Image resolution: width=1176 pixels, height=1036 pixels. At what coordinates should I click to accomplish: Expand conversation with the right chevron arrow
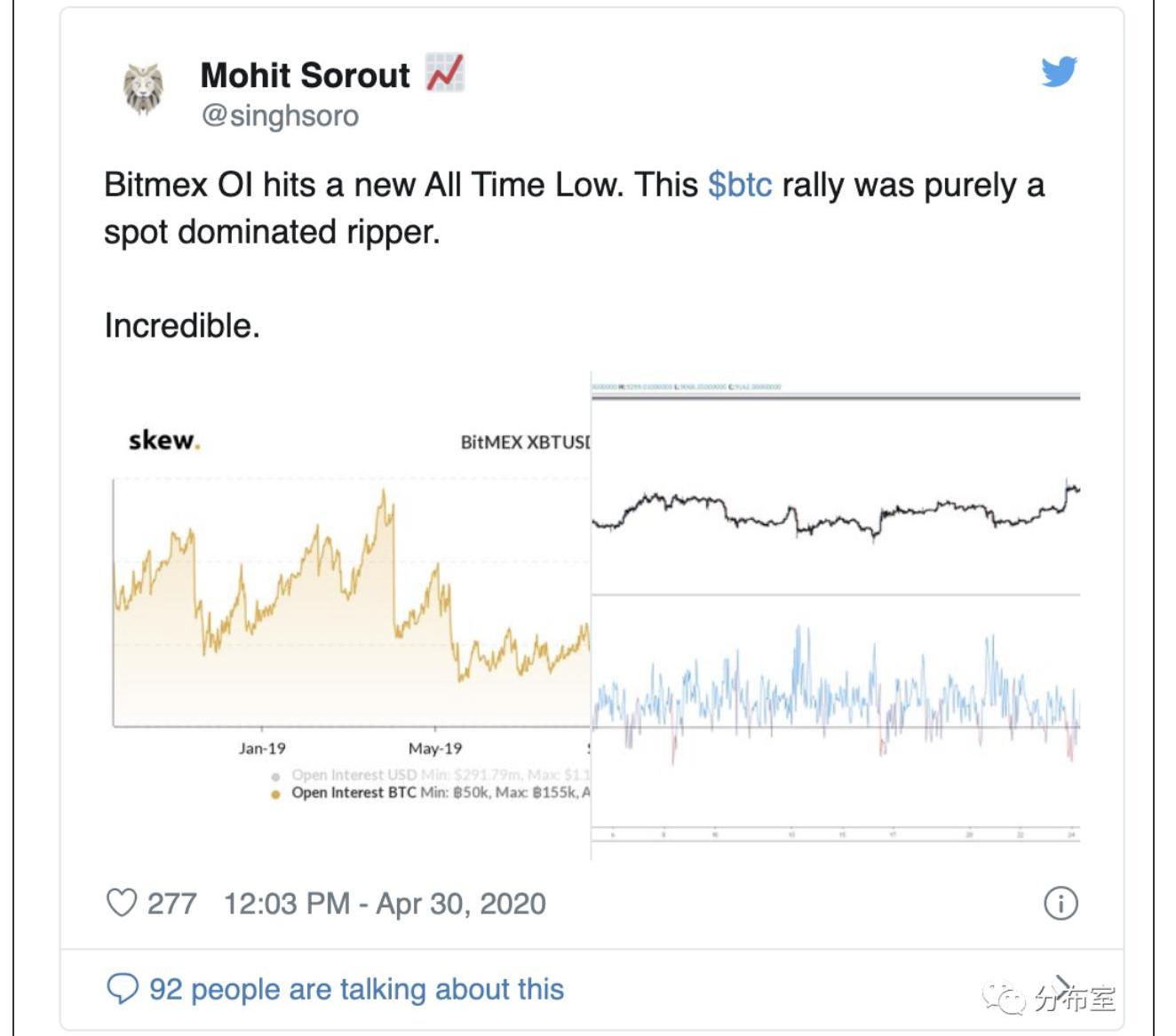click(x=1063, y=984)
